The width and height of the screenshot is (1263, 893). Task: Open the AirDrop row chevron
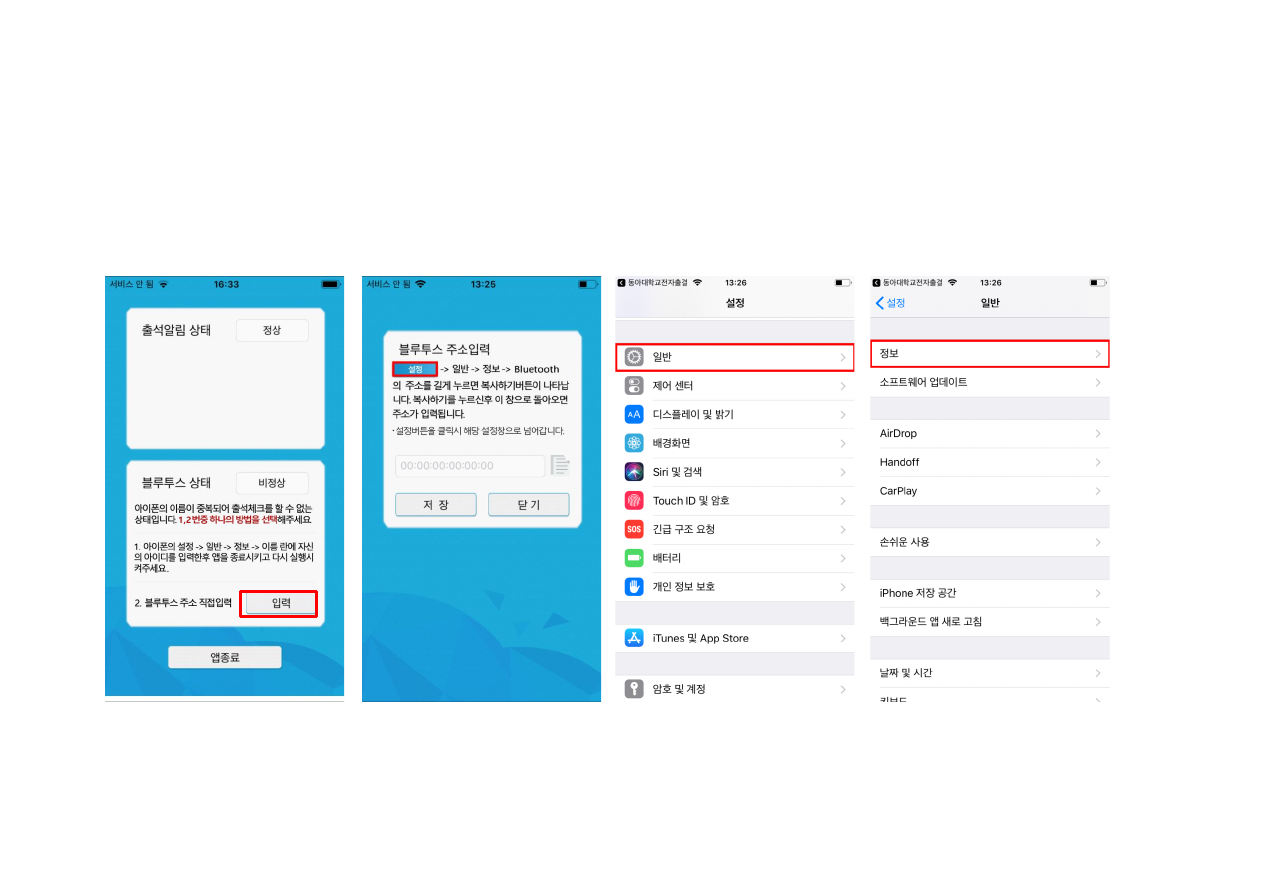tap(1097, 434)
